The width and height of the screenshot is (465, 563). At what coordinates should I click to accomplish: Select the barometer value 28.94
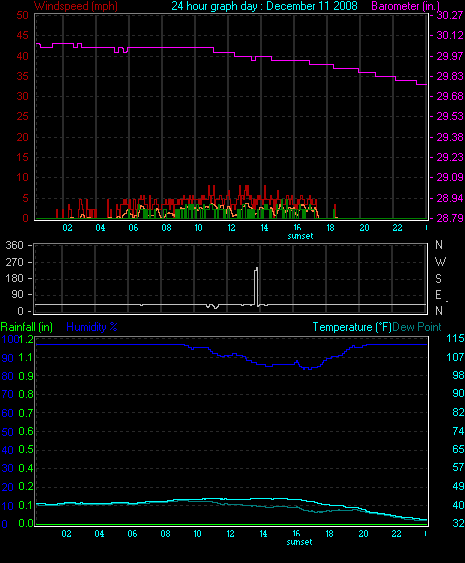click(449, 198)
